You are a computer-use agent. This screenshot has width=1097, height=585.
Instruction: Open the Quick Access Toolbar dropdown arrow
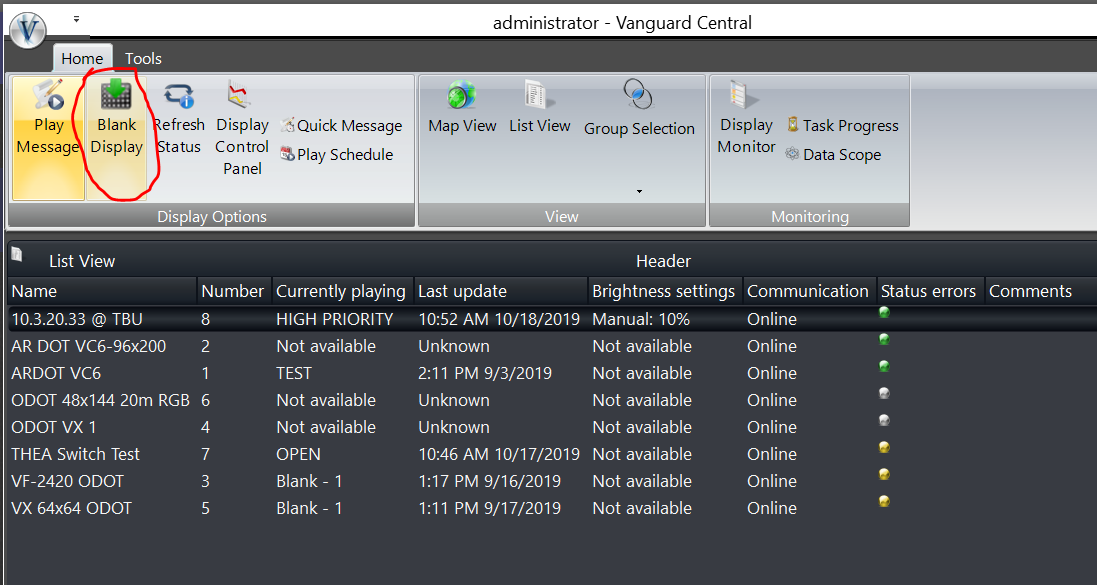pyautogui.click(x=77, y=19)
